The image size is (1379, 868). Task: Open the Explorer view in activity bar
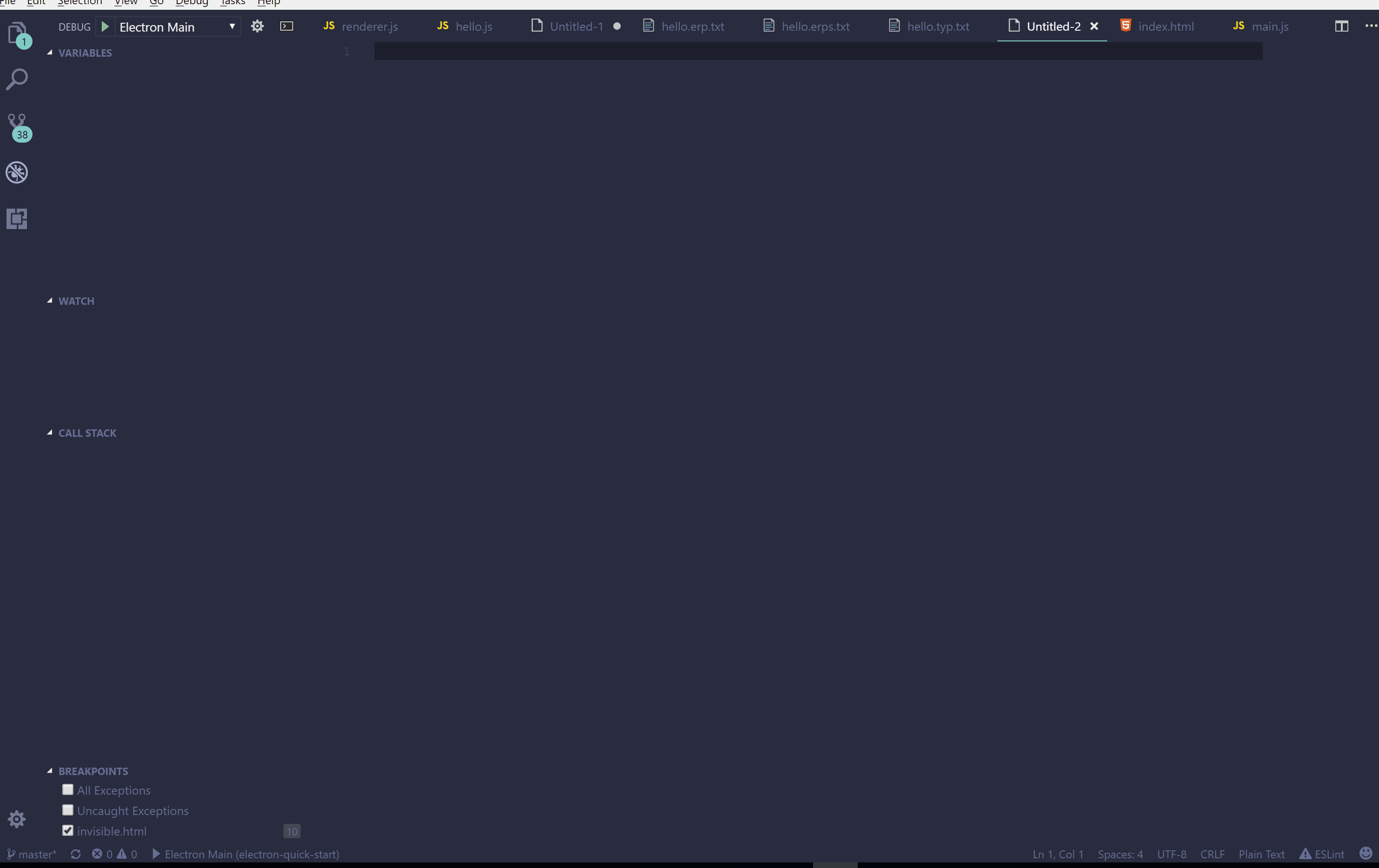17,33
